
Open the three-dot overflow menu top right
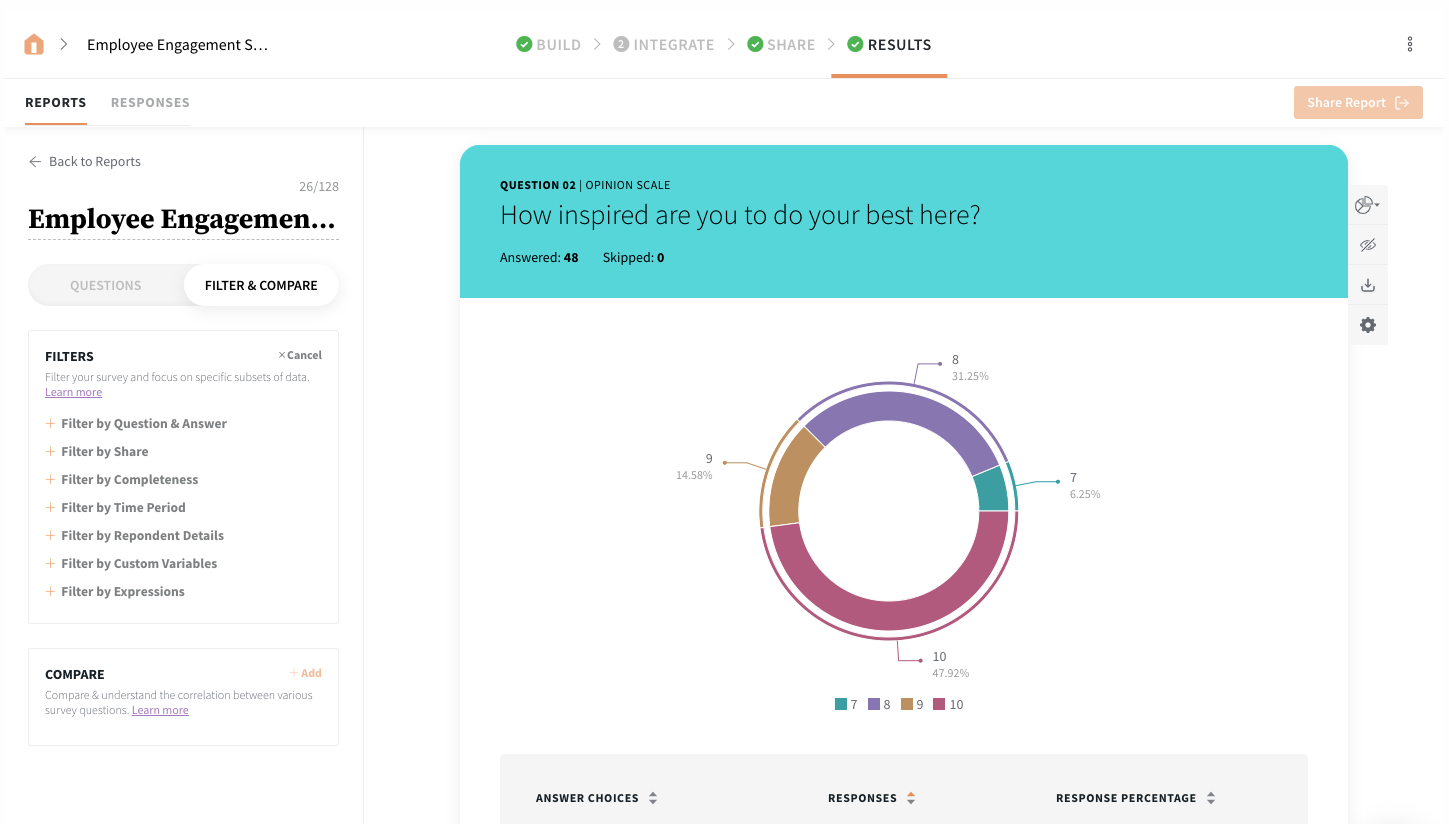pos(1409,44)
